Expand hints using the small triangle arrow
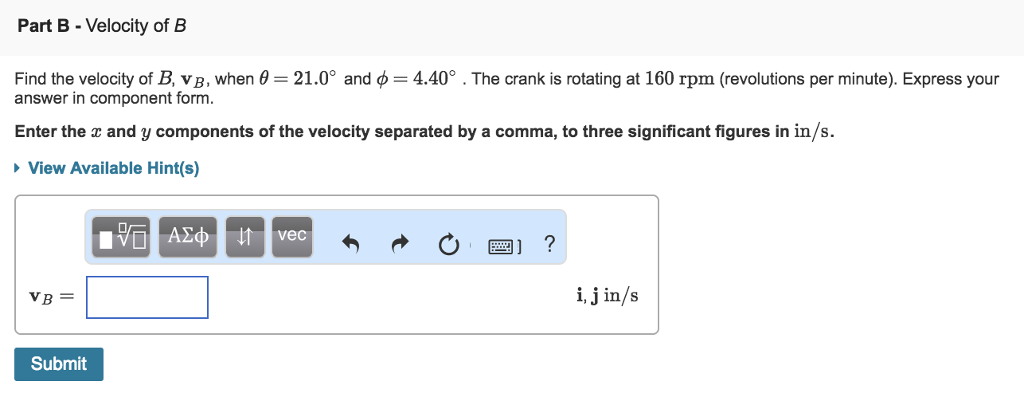Screen dimensions: 1024x405 [x=18, y=169]
